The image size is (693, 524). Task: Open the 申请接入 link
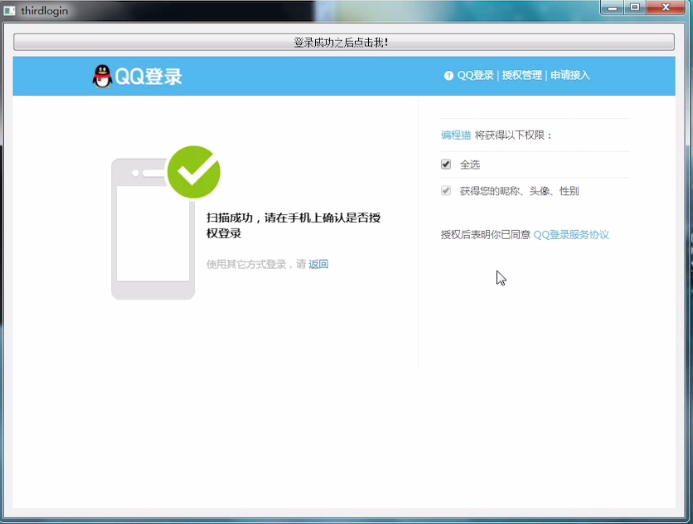pos(570,76)
